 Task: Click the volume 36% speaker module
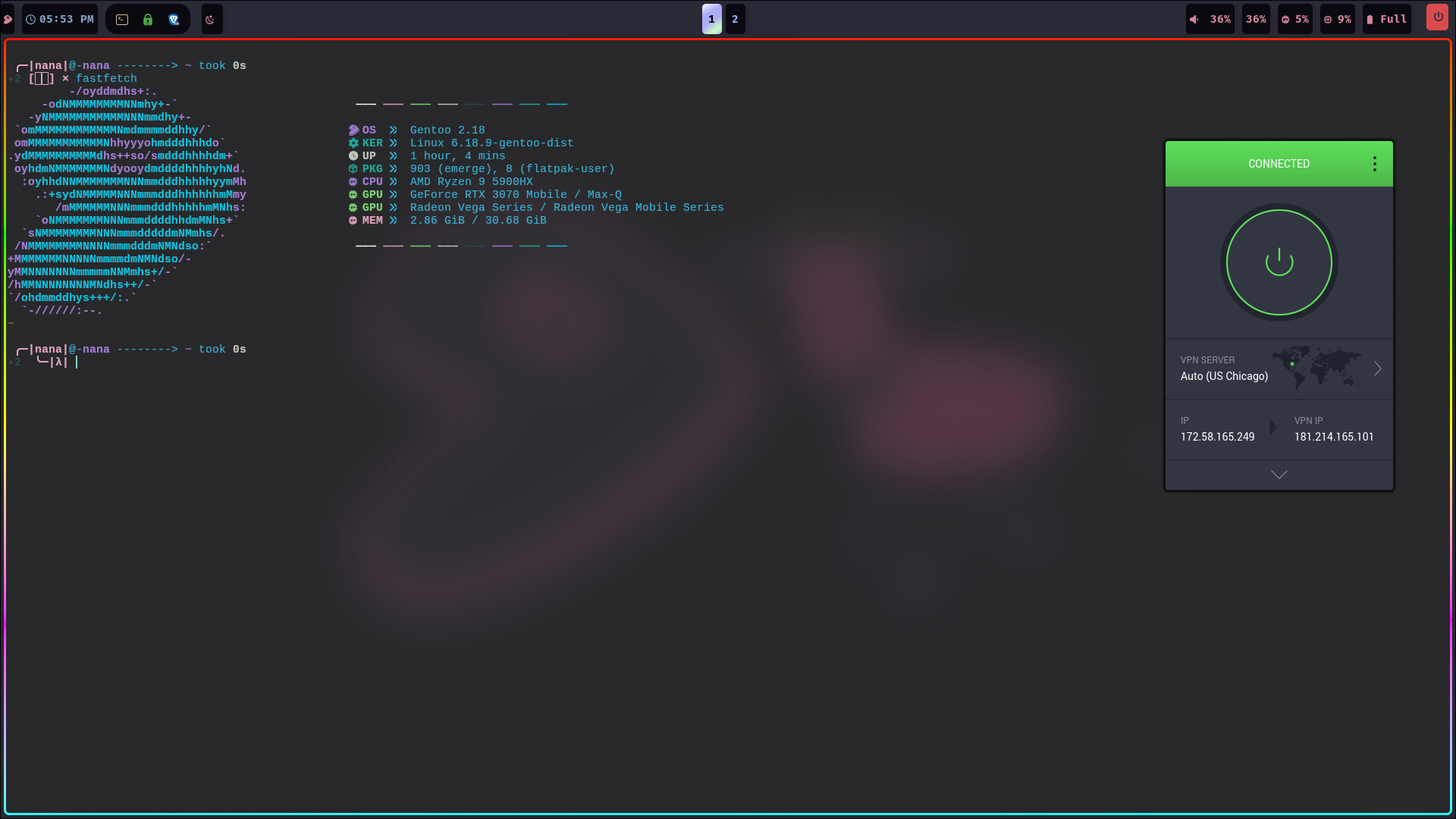(x=1210, y=20)
